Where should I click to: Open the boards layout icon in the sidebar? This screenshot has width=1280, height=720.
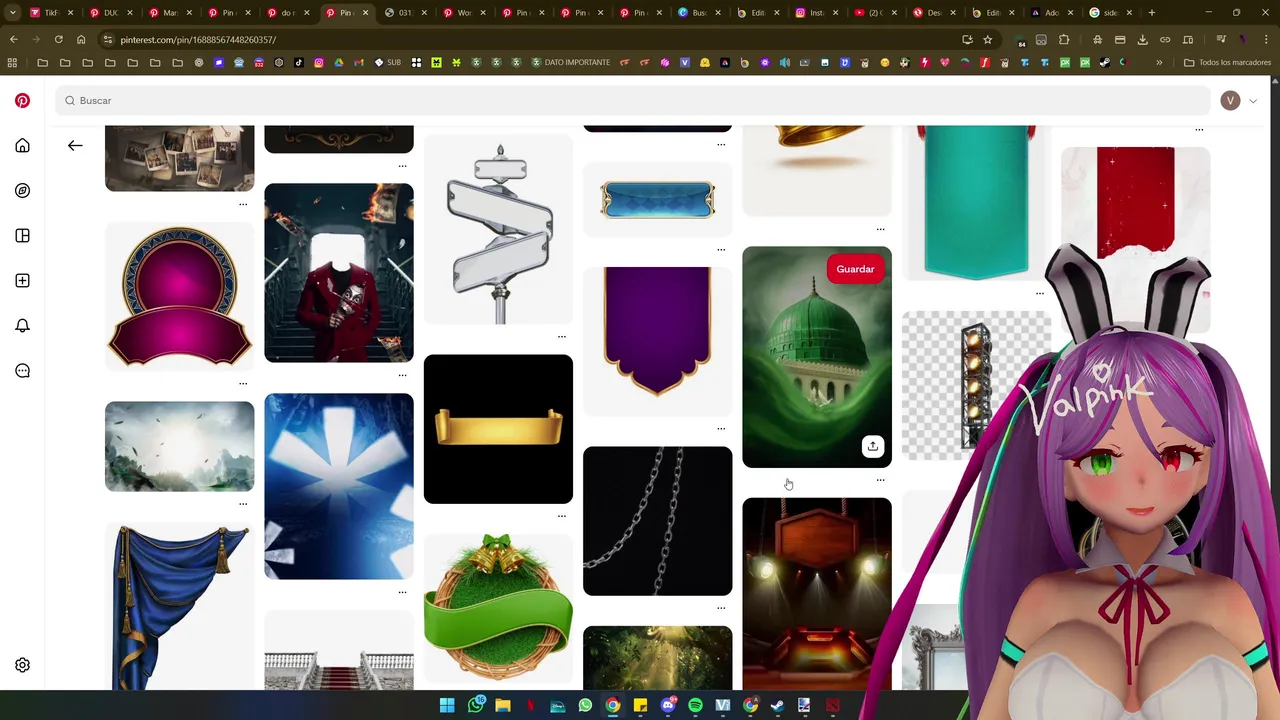[x=22, y=236]
